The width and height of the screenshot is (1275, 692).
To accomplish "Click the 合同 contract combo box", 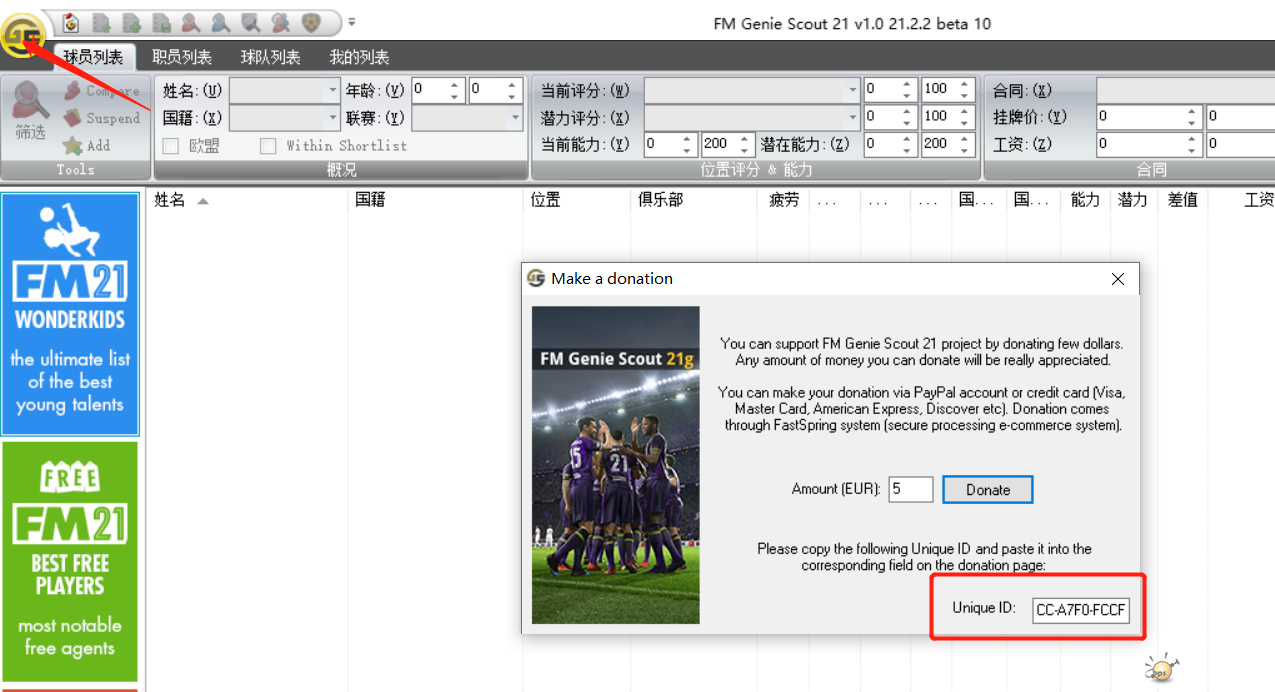I will tap(1185, 90).
